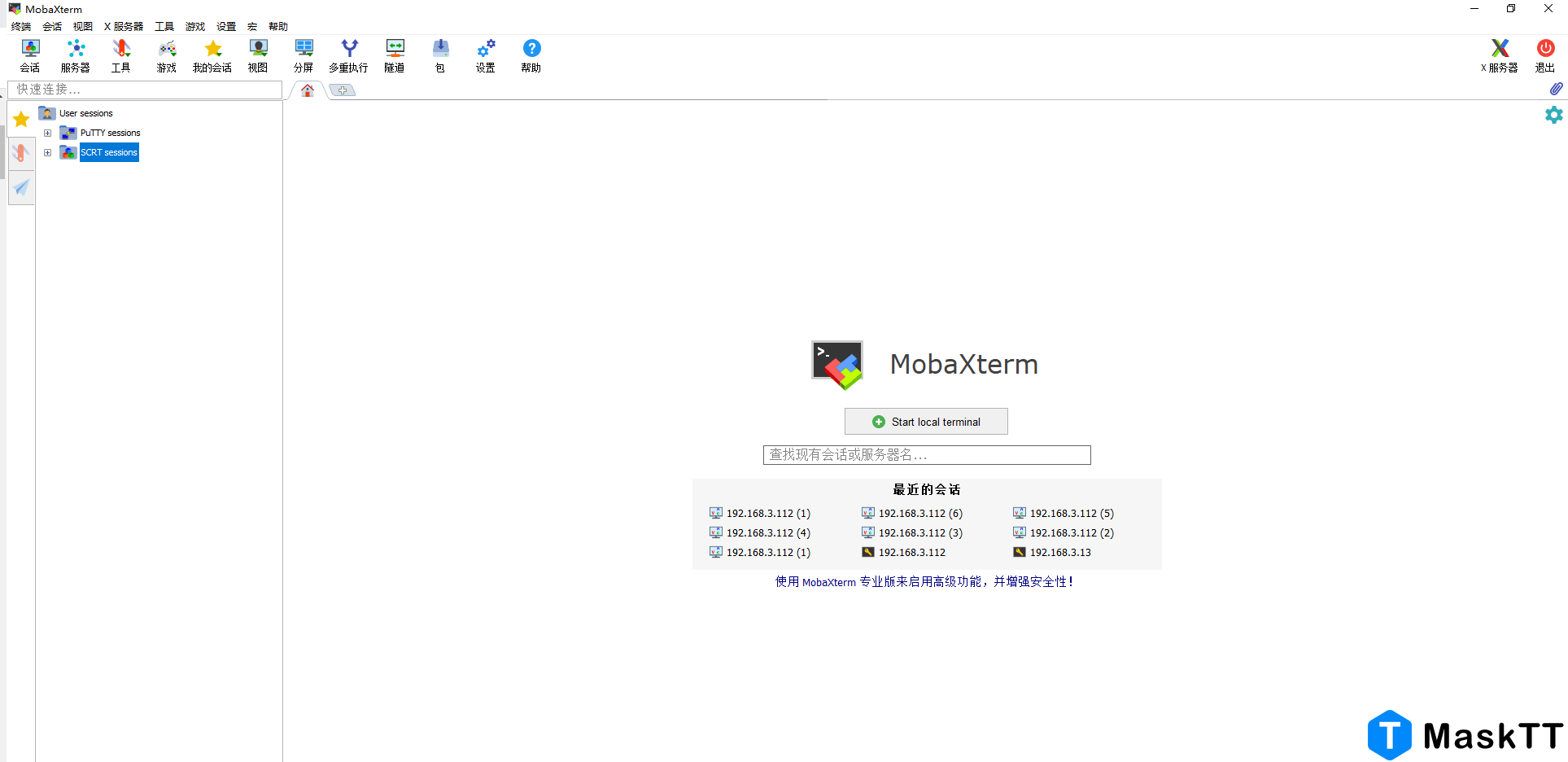Open recent session 192.168.3.112 (3)
This screenshot has height=762, width=1568.
(912, 532)
